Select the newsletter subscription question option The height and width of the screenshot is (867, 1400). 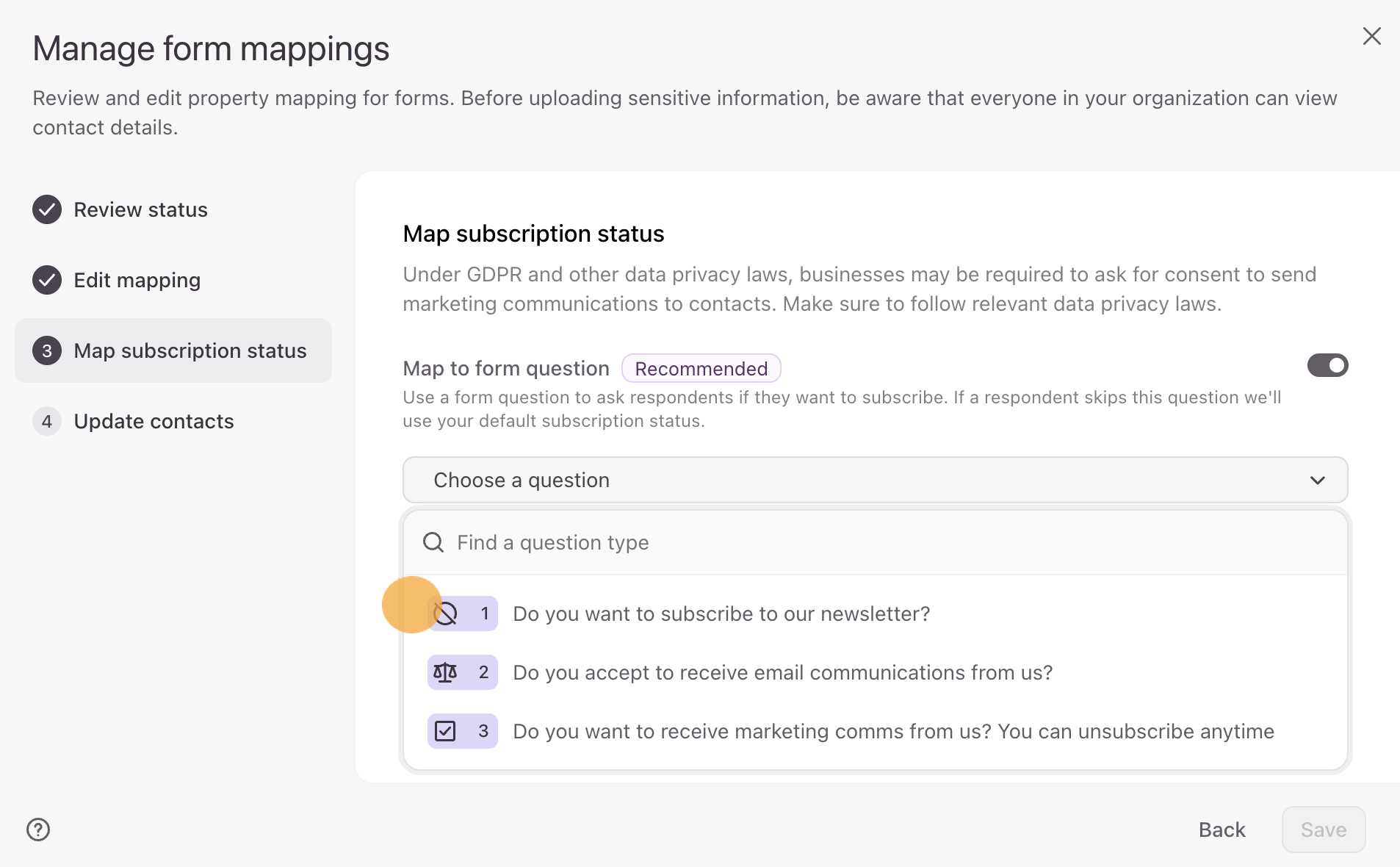coord(721,614)
